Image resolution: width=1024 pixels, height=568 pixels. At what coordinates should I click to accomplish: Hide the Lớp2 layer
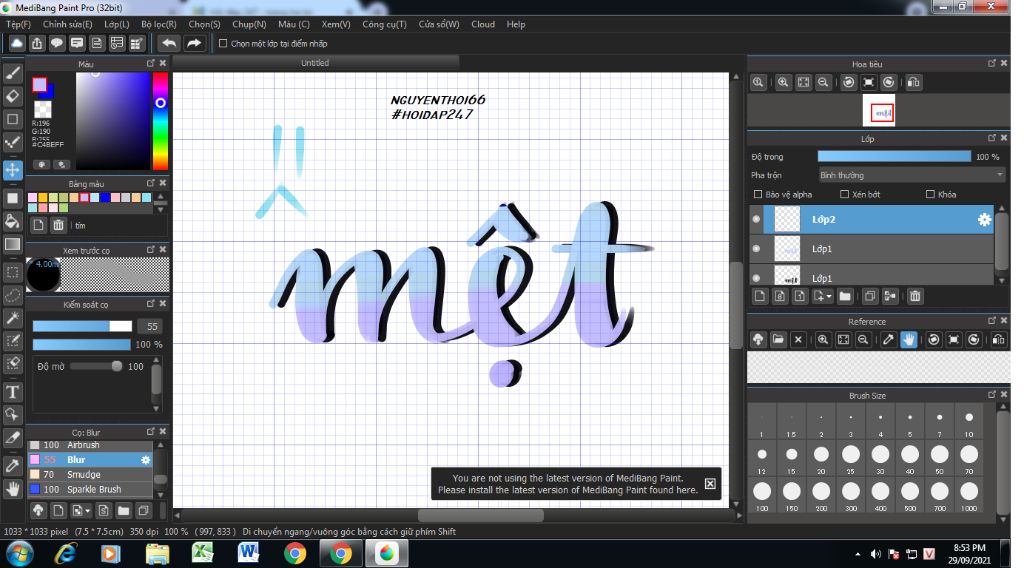coord(756,219)
